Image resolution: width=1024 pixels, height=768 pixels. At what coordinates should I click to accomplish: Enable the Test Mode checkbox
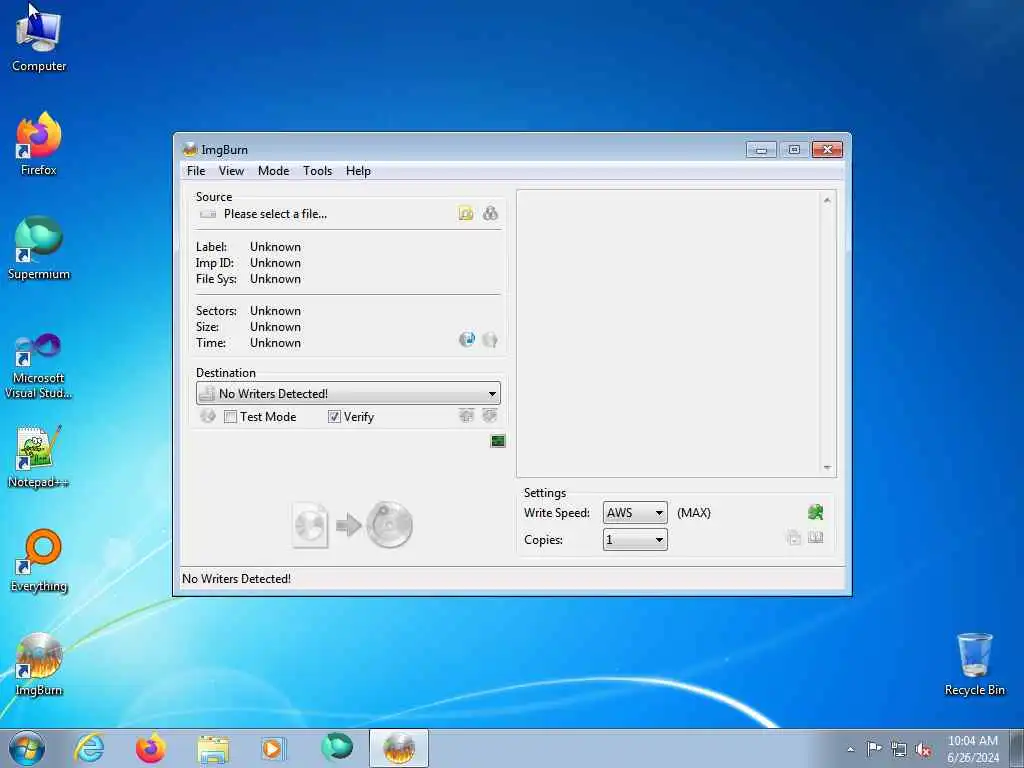pos(231,417)
